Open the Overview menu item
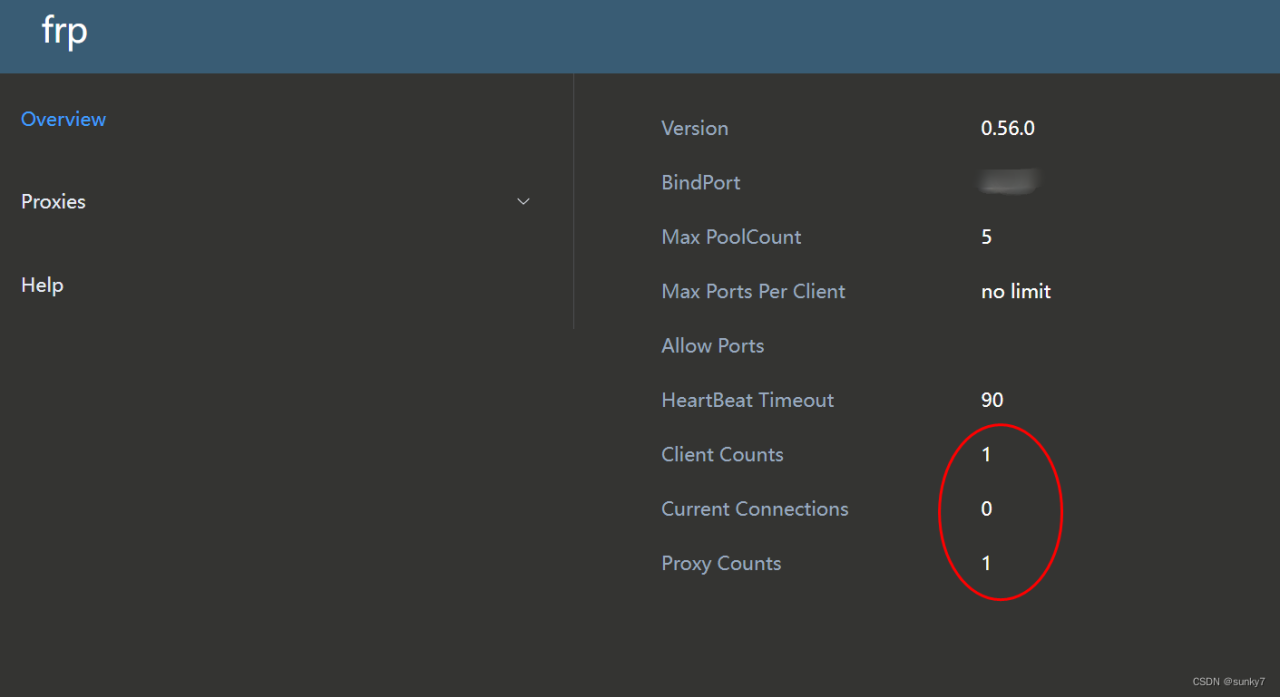1280x697 pixels. (63, 119)
